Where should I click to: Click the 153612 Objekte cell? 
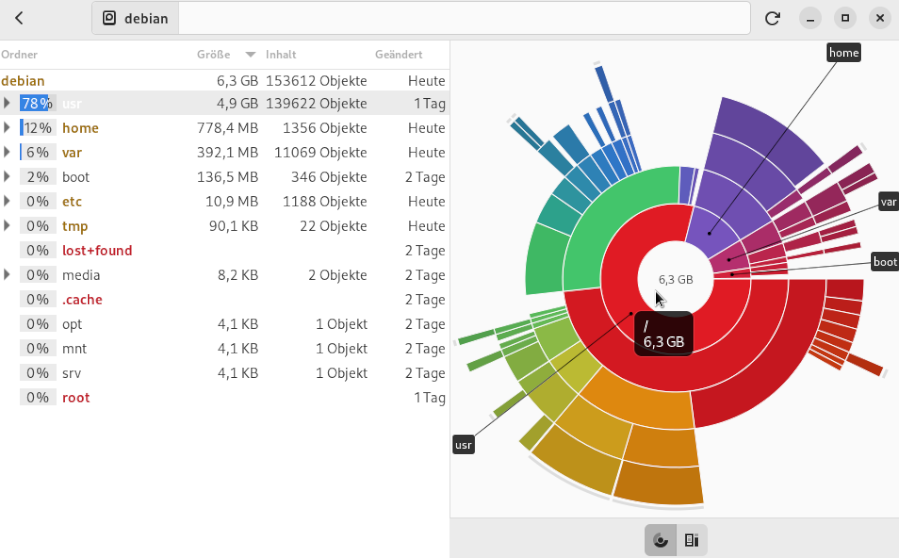[316, 81]
